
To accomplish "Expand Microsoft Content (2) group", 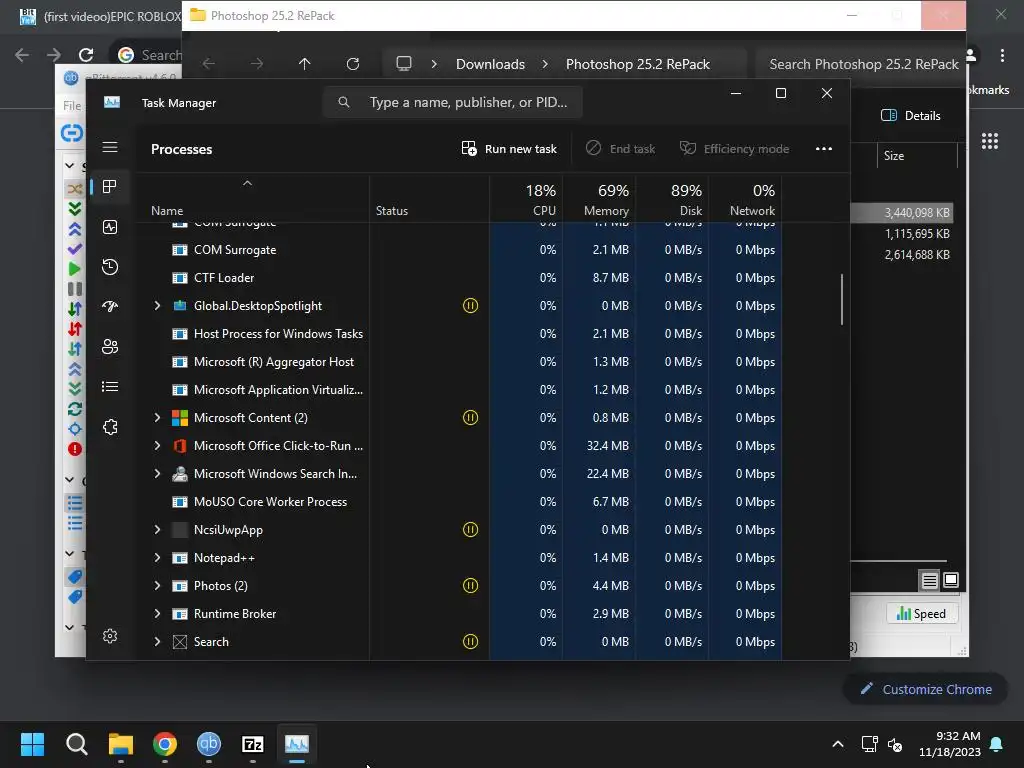I will pos(157,417).
